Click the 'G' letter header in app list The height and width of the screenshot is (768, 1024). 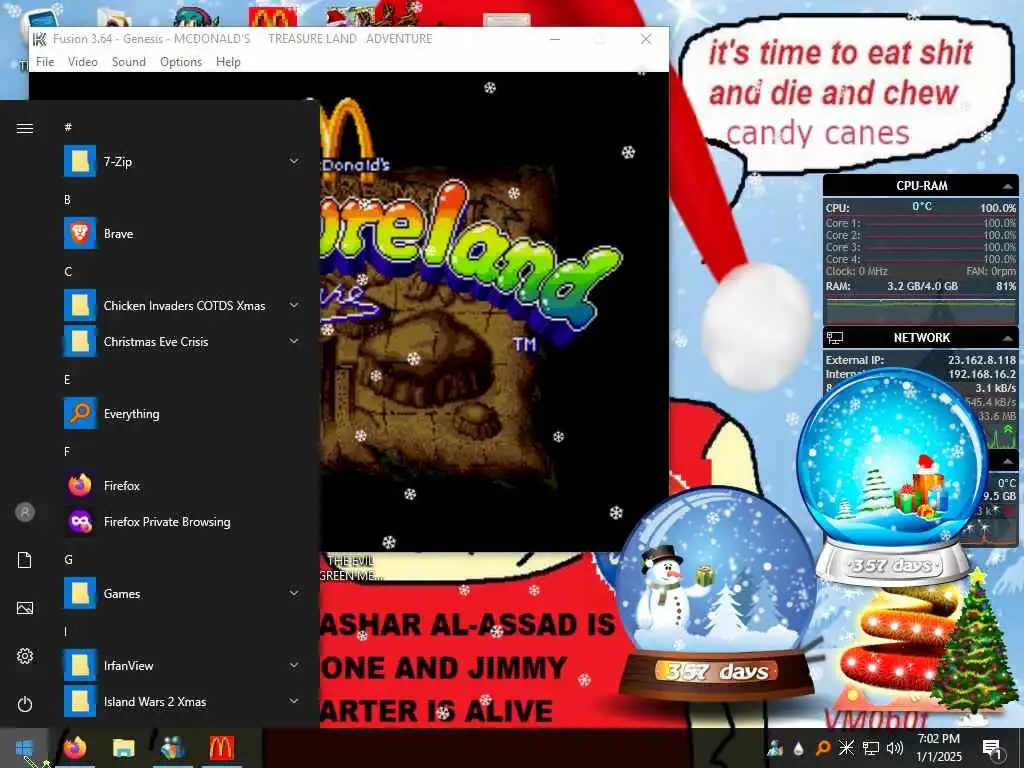pos(69,560)
